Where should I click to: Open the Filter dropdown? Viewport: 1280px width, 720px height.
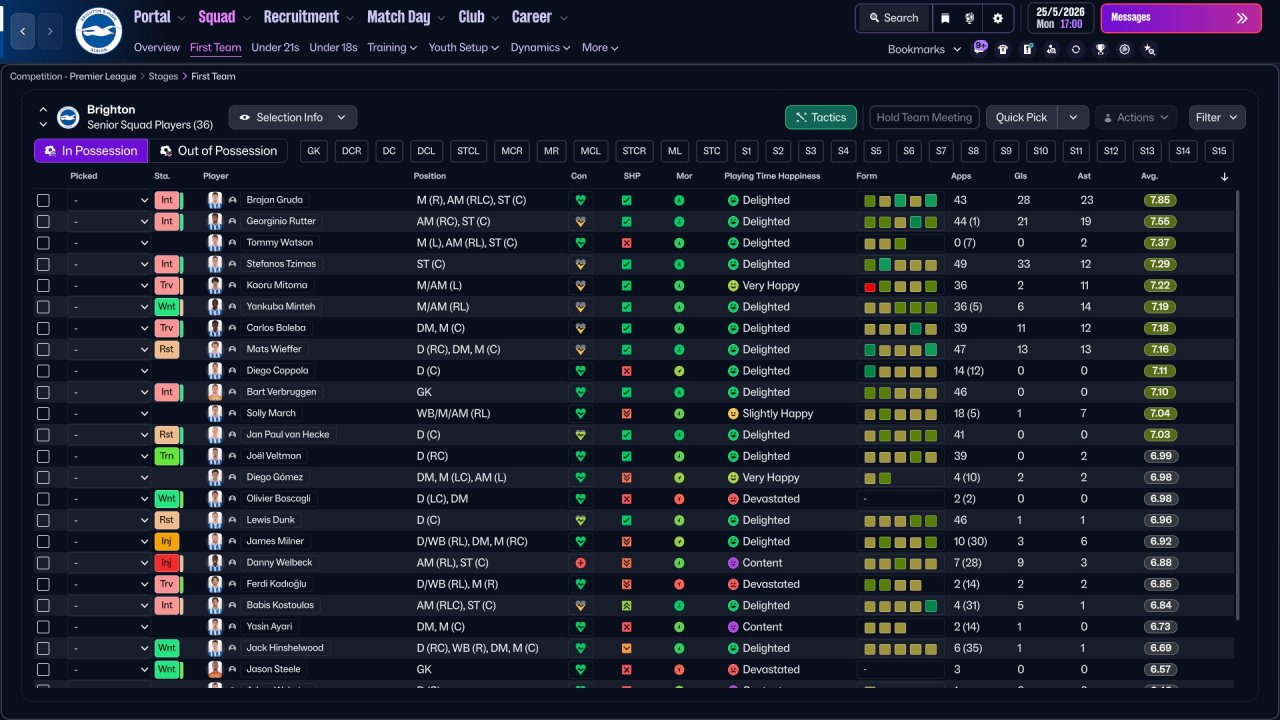(1217, 118)
